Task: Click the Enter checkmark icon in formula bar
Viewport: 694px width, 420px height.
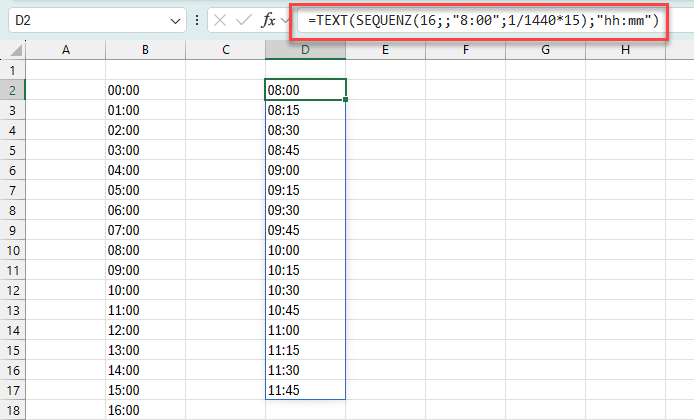Action: coord(243,20)
